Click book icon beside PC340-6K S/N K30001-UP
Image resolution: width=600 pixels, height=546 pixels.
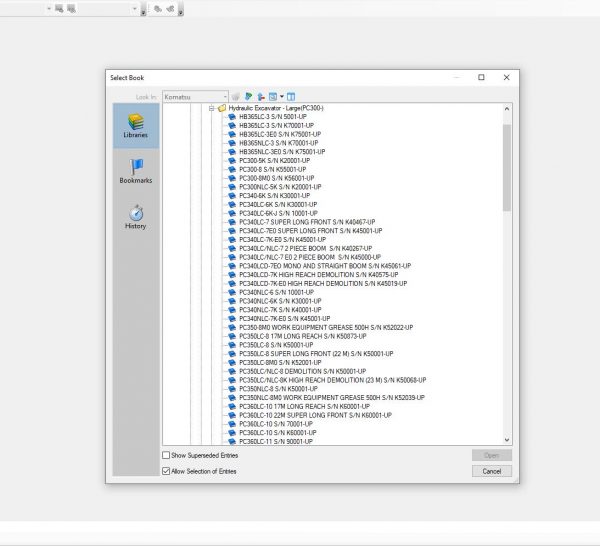pyautogui.click(x=232, y=196)
